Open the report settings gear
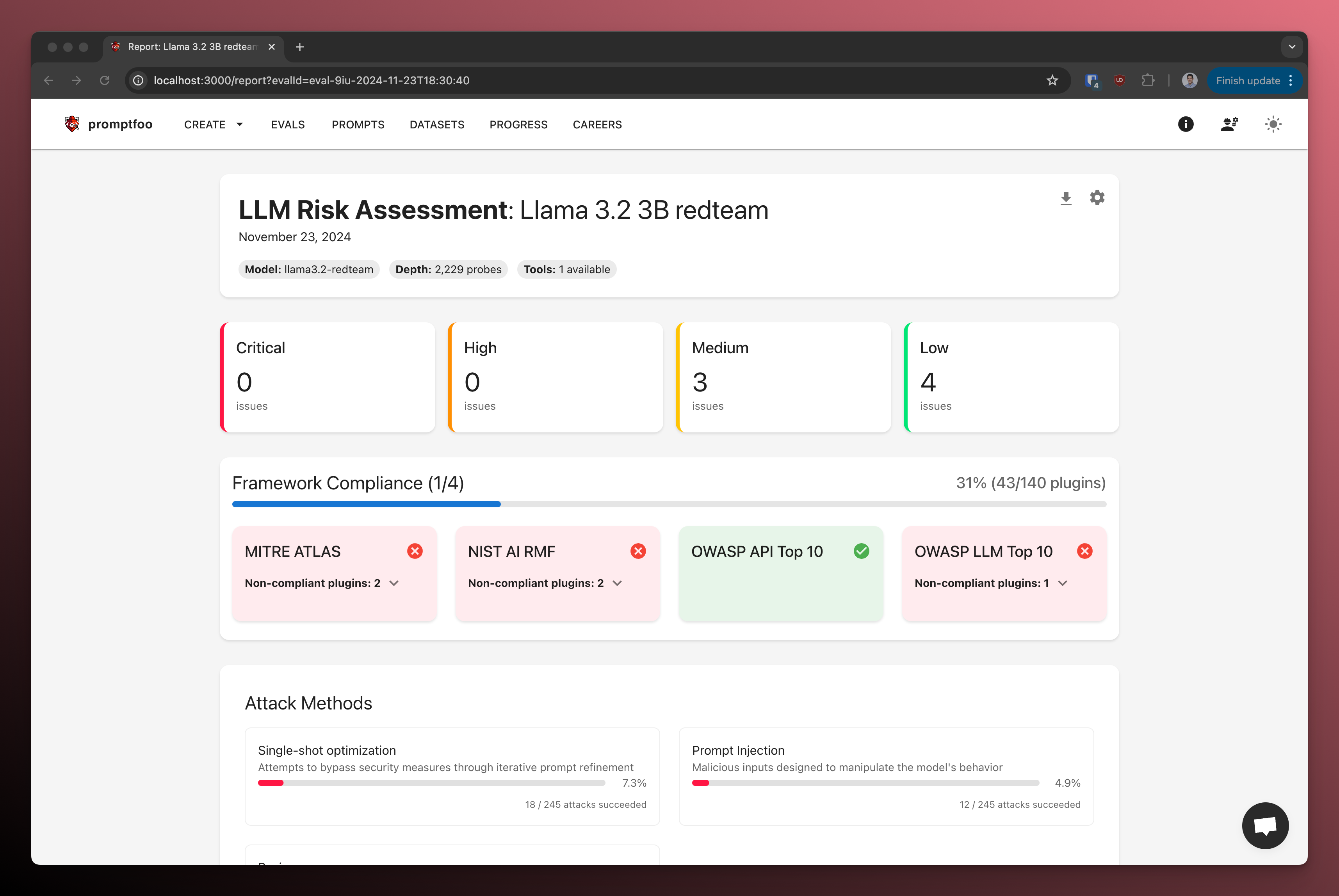 click(x=1097, y=198)
